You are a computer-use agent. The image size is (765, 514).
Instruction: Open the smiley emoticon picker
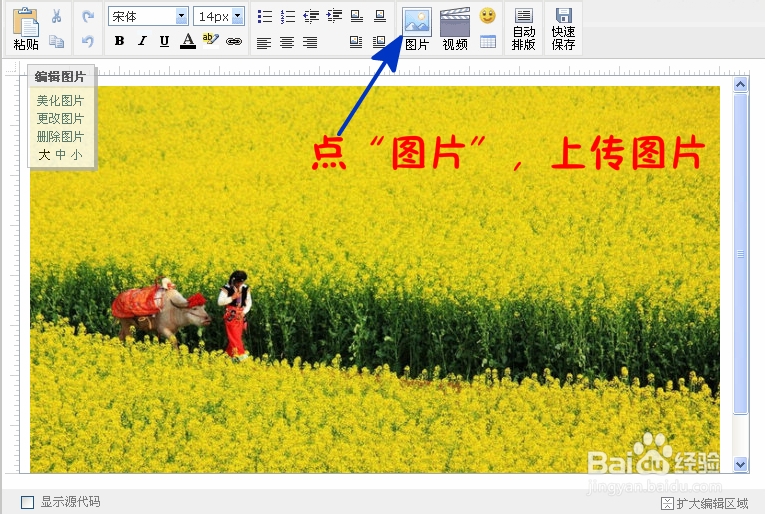[487, 16]
